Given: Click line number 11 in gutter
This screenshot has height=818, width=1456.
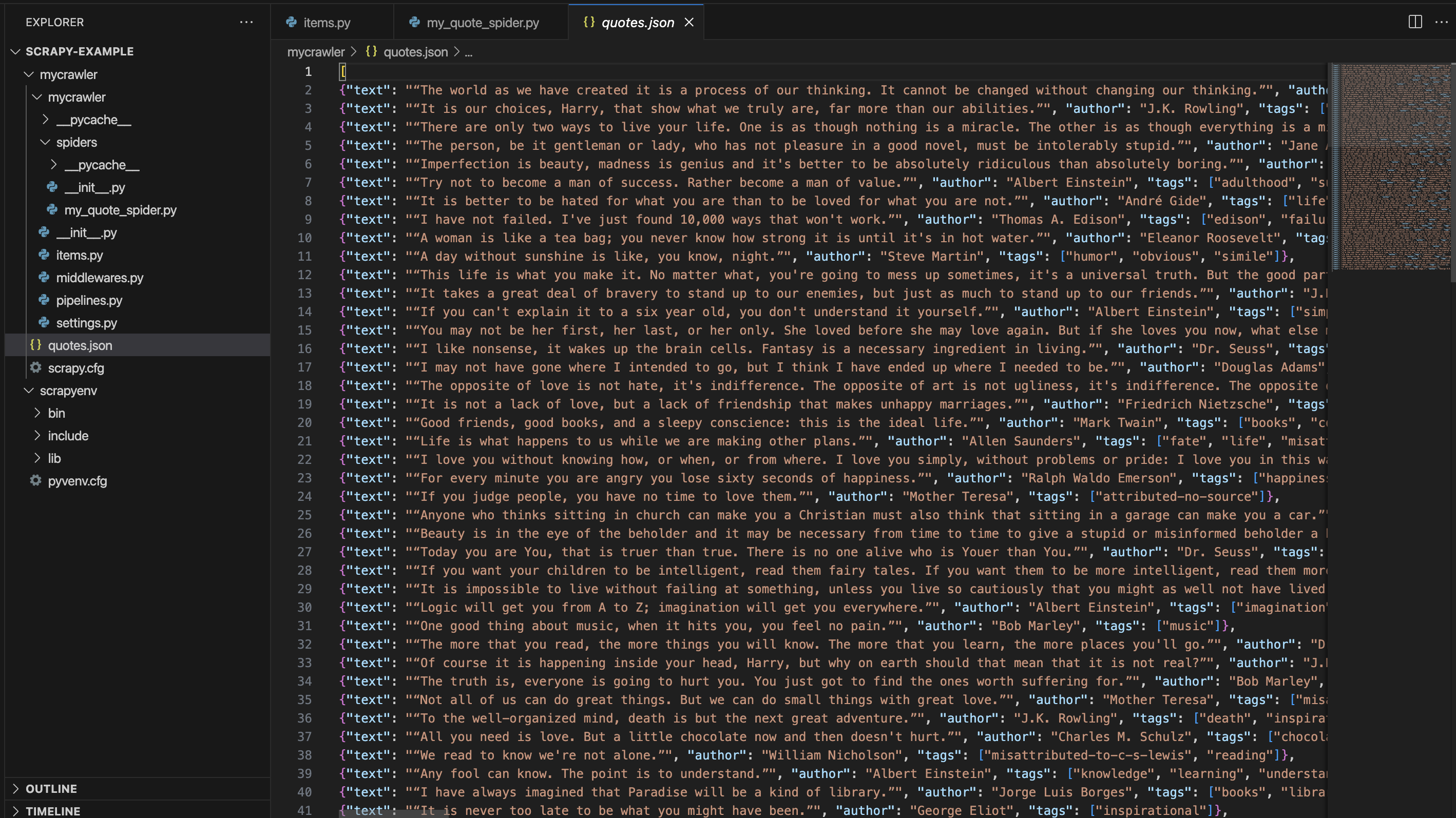Looking at the screenshot, I should [304, 256].
